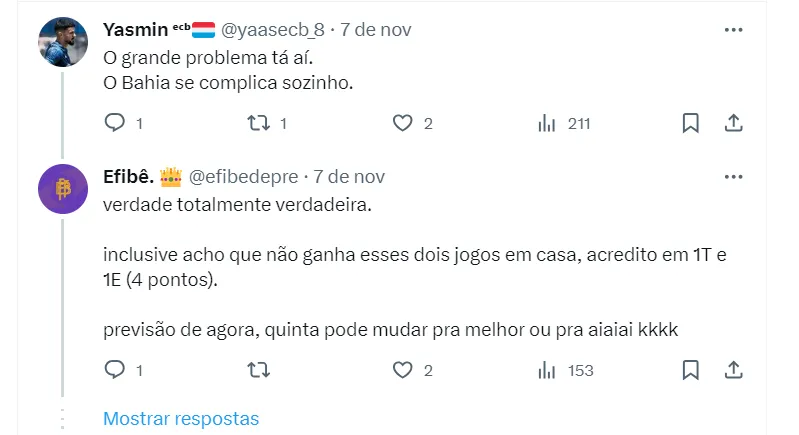Image resolution: width=799 pixels, height=435 pixels.
Task: Retweet Efibê's tweet
Action: [x=258, y=370]
